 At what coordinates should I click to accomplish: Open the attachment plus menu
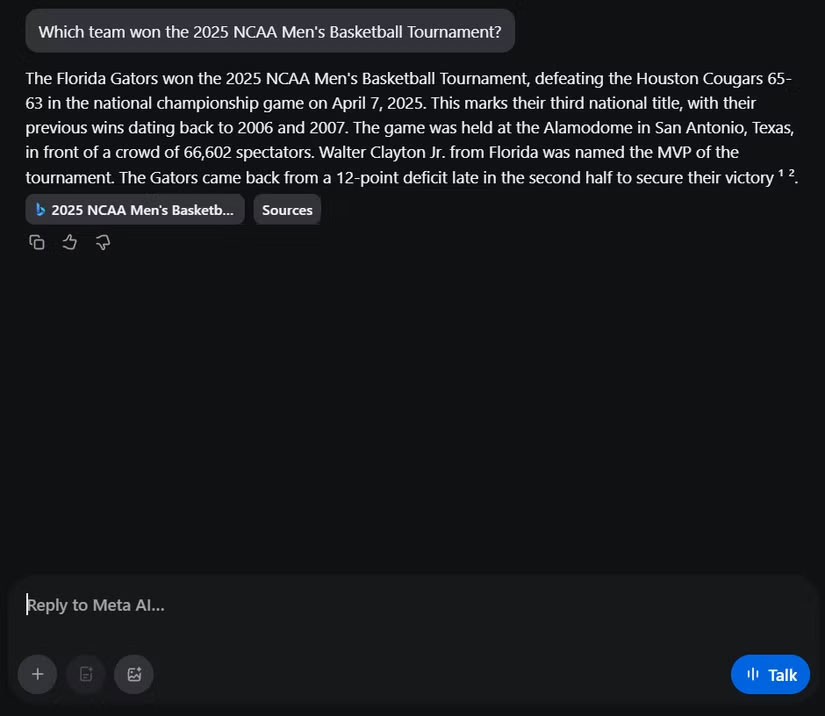[37, 674]
